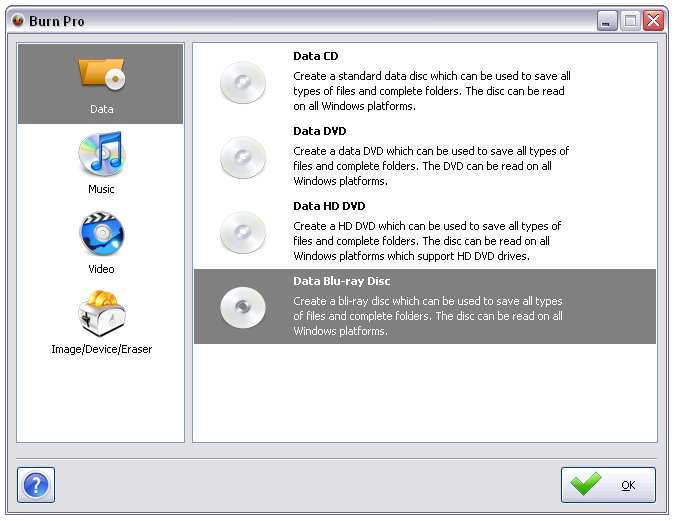674x521 pixels.
Task: Click the Blu-ray disc description text
Action: pos(428,316)
